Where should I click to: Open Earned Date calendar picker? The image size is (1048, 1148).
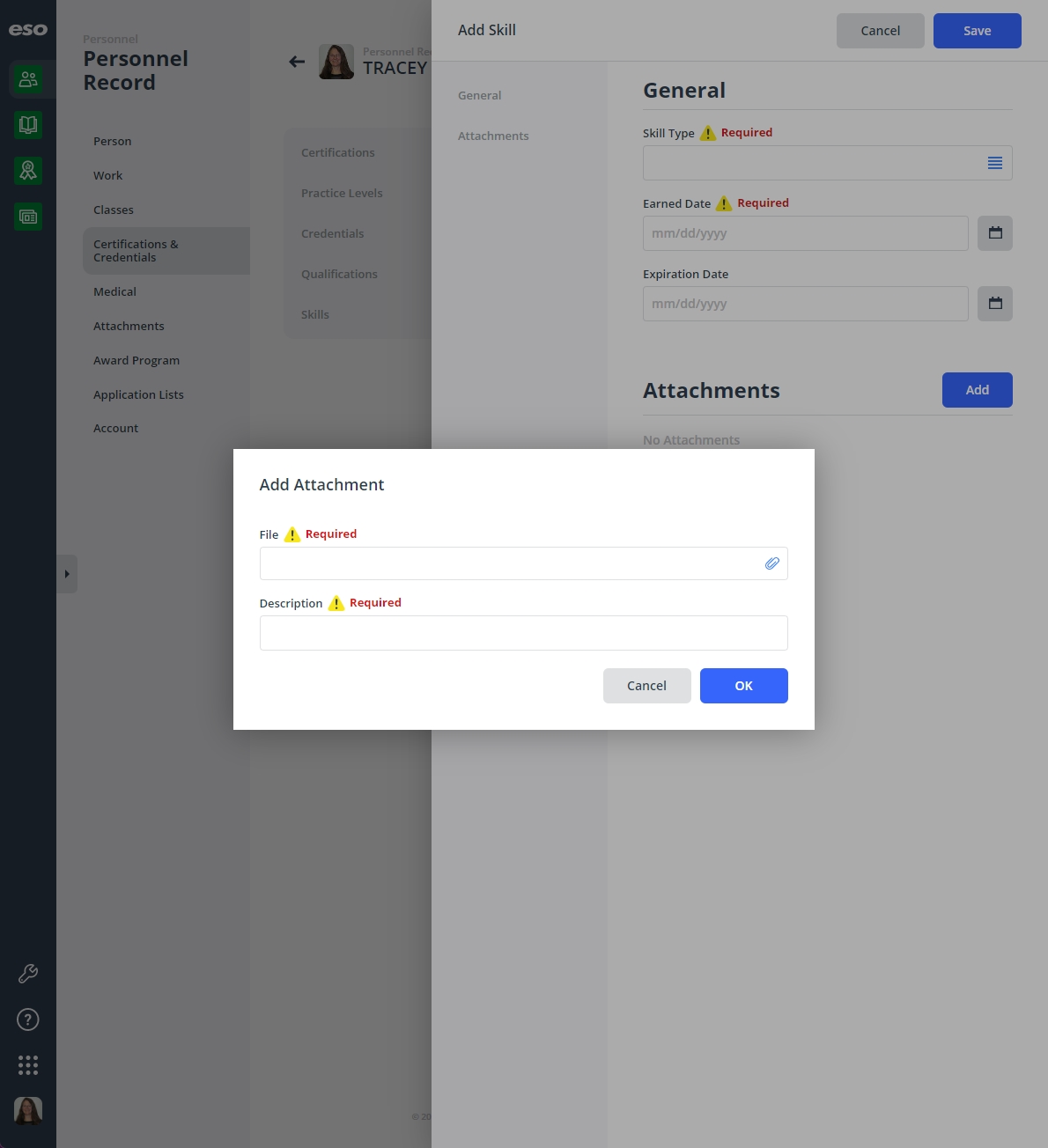coord(995,233)
